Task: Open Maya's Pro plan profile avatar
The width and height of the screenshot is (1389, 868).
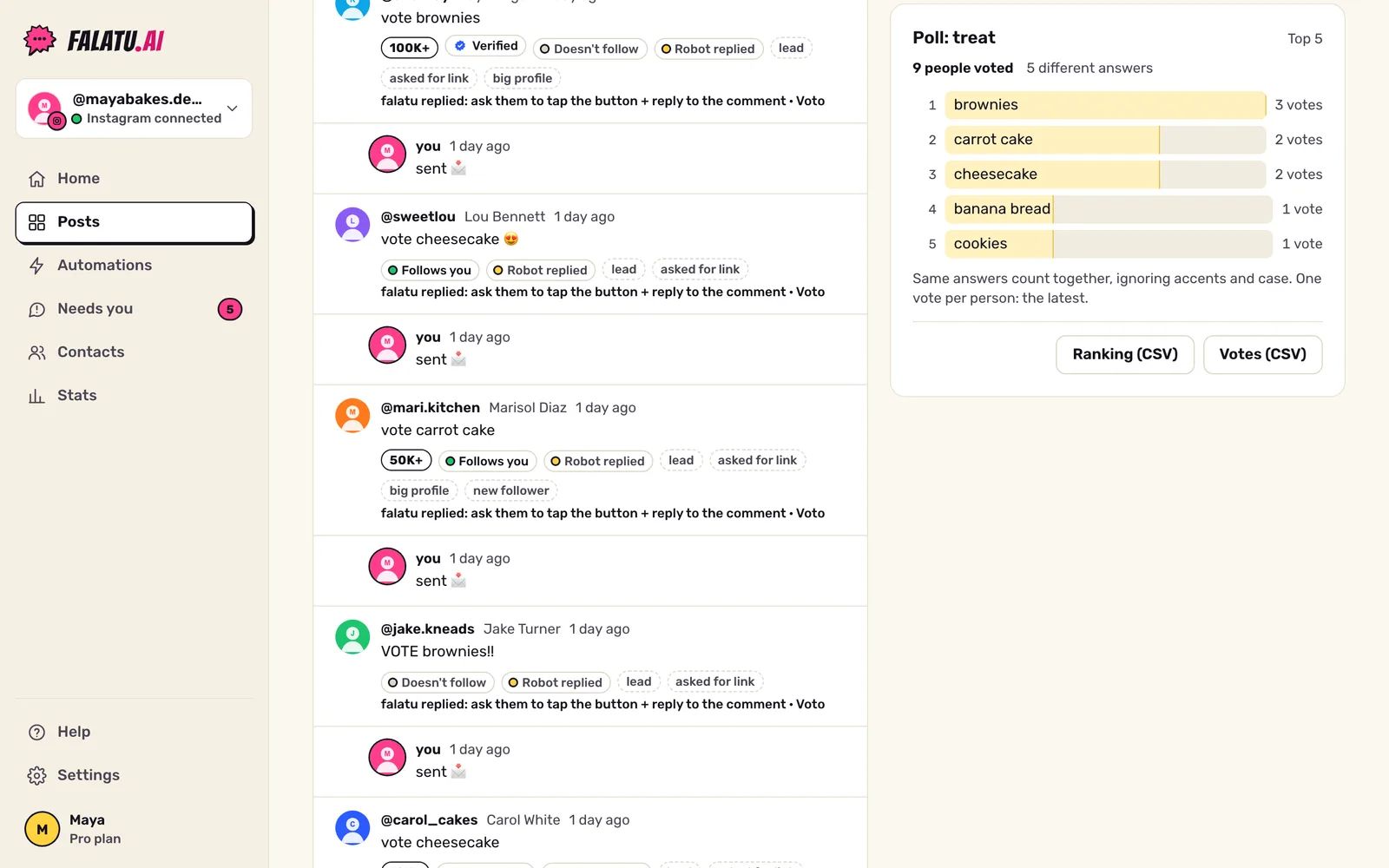Action: pos(42,829)
